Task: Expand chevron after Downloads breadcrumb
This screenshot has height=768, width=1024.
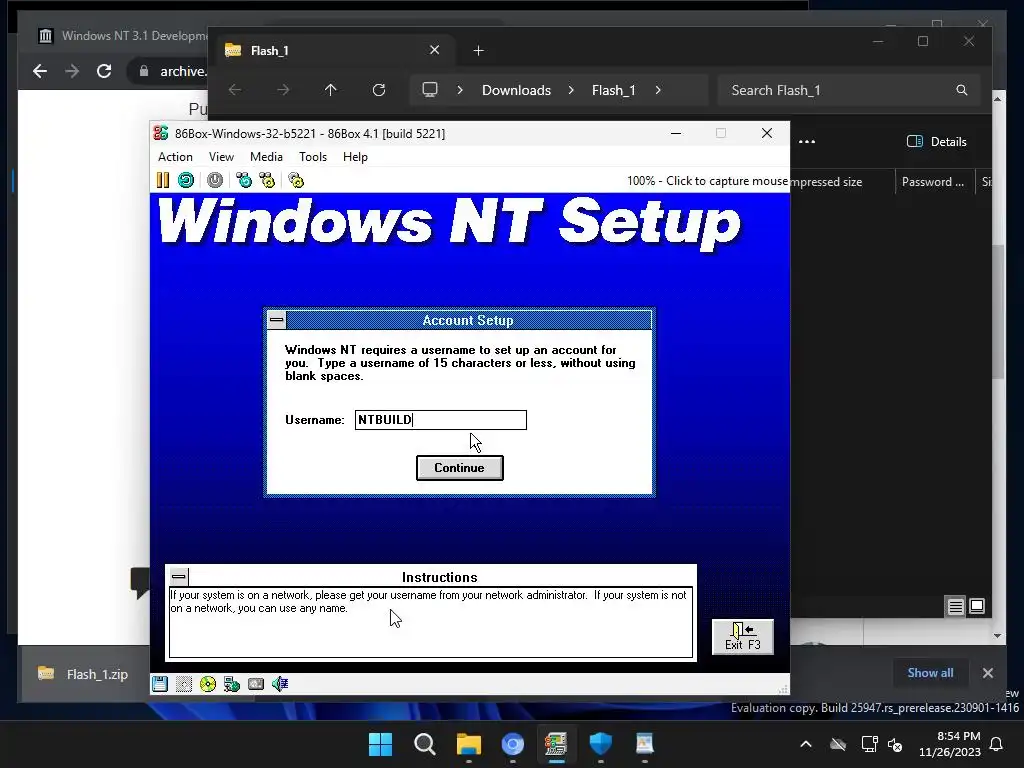Action: pos(571,90)
